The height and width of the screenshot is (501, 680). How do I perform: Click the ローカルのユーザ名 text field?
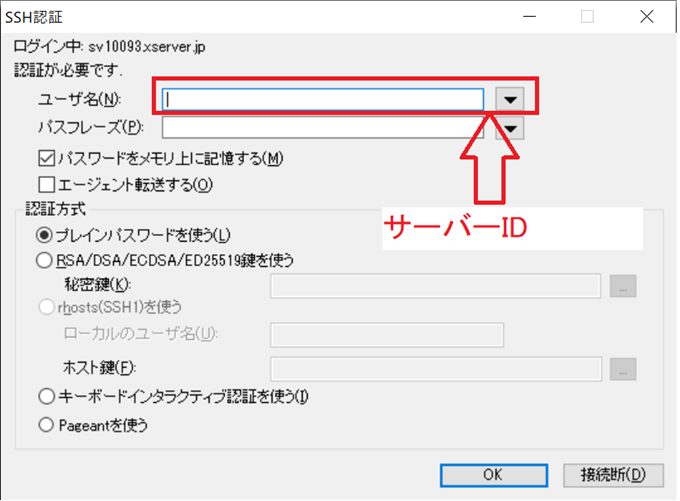click(386, 334)
